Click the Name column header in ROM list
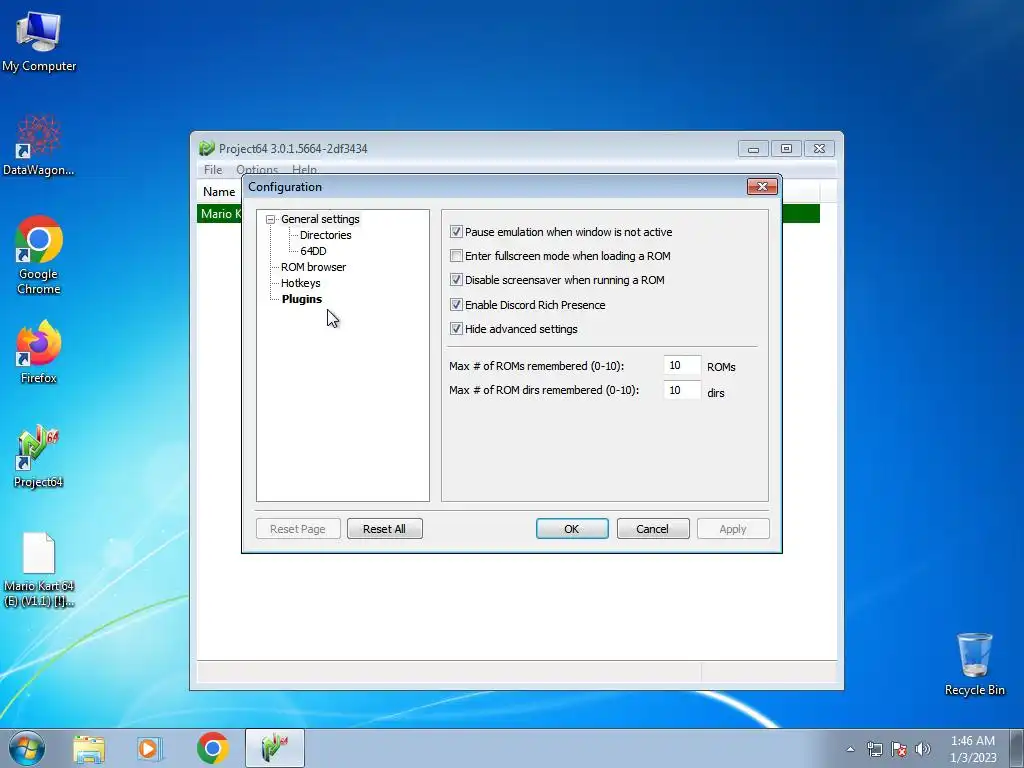 [219, 192]
